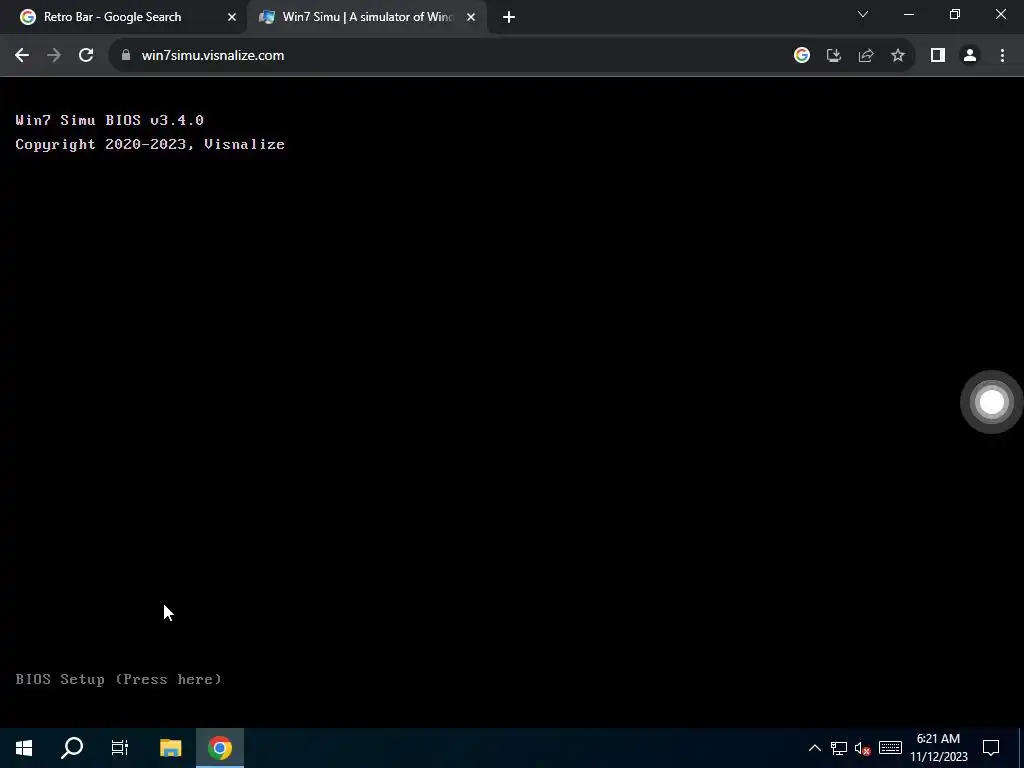Restore down the Chrome window

[955, 14]
